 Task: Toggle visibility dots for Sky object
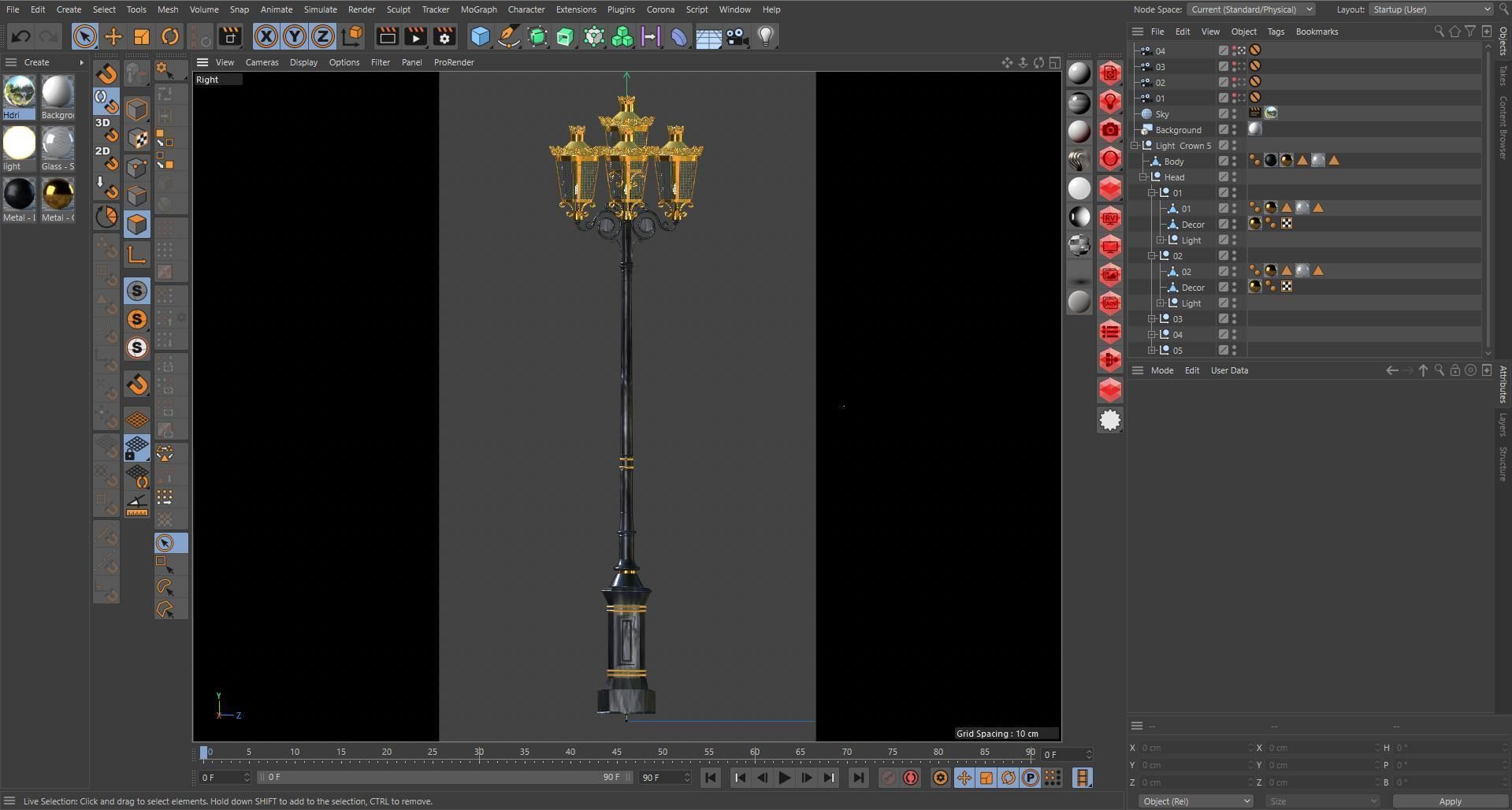tap(1235, 113)
